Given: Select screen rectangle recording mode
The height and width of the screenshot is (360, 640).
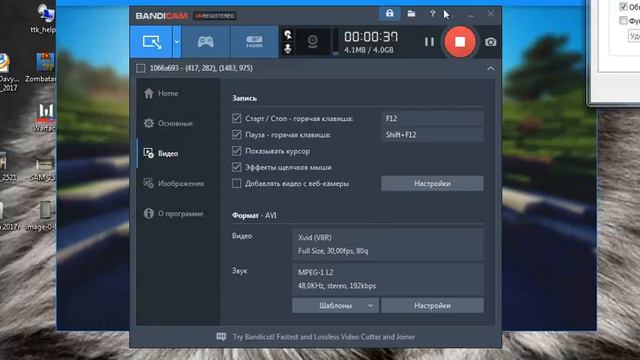Looking at the screenshot, I should point(151,42).
